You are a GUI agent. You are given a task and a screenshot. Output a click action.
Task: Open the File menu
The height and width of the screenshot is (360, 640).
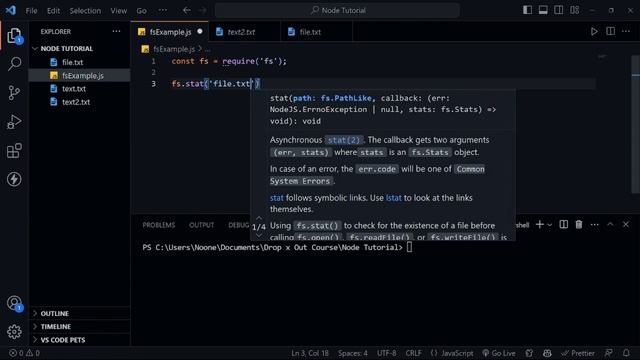[31, 10]
